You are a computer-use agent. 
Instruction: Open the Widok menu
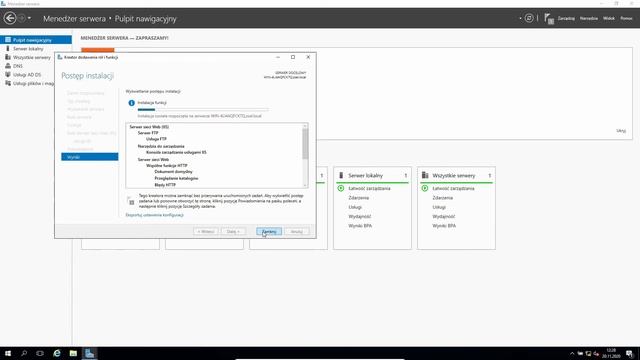tap(609, 18)
